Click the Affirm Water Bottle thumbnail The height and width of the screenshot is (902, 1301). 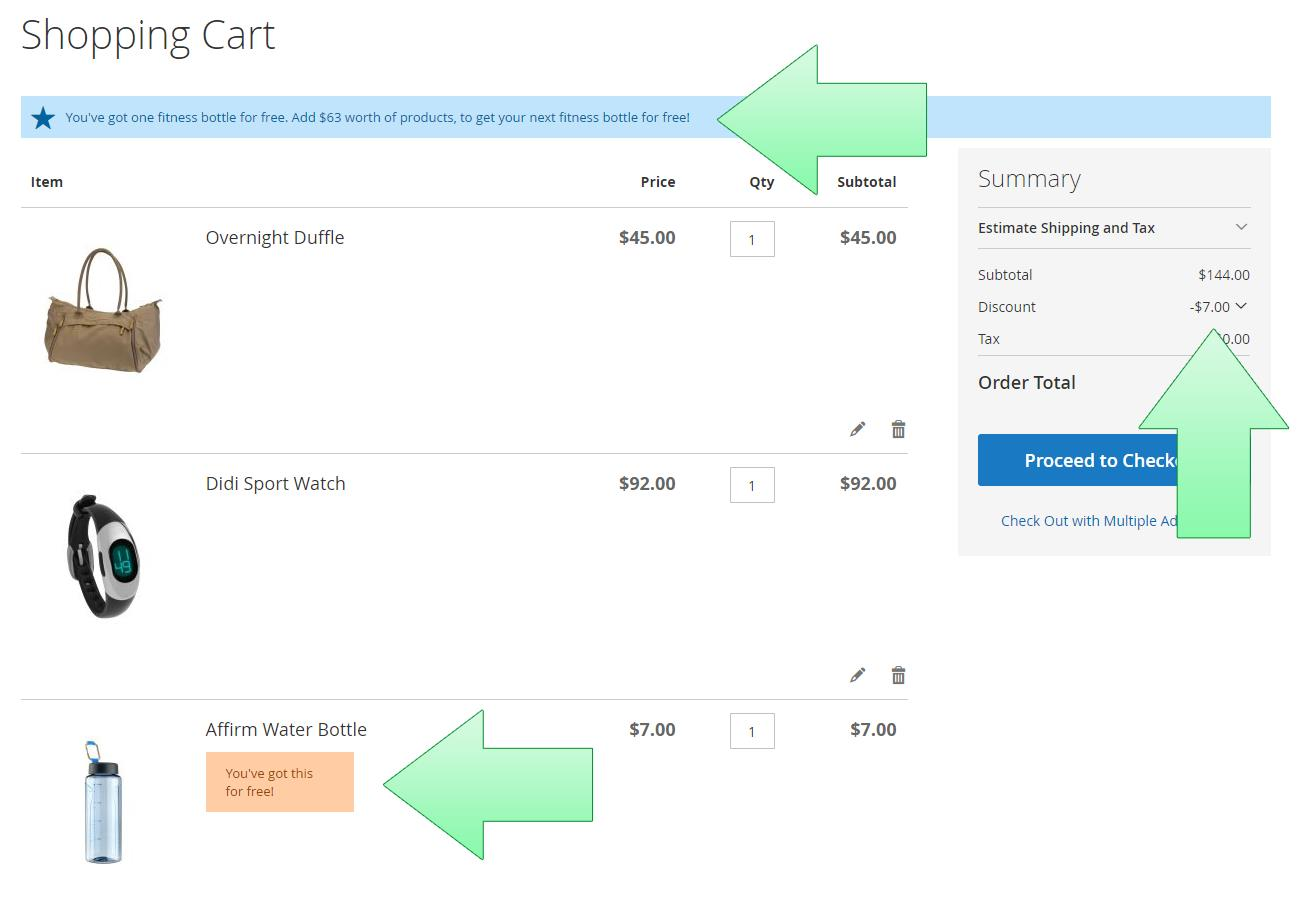click(x=103, y=801)
